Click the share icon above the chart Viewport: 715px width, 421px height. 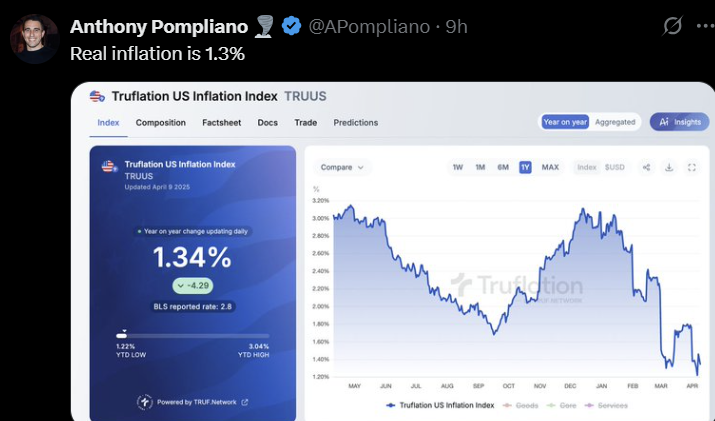(x=646, y=167)
